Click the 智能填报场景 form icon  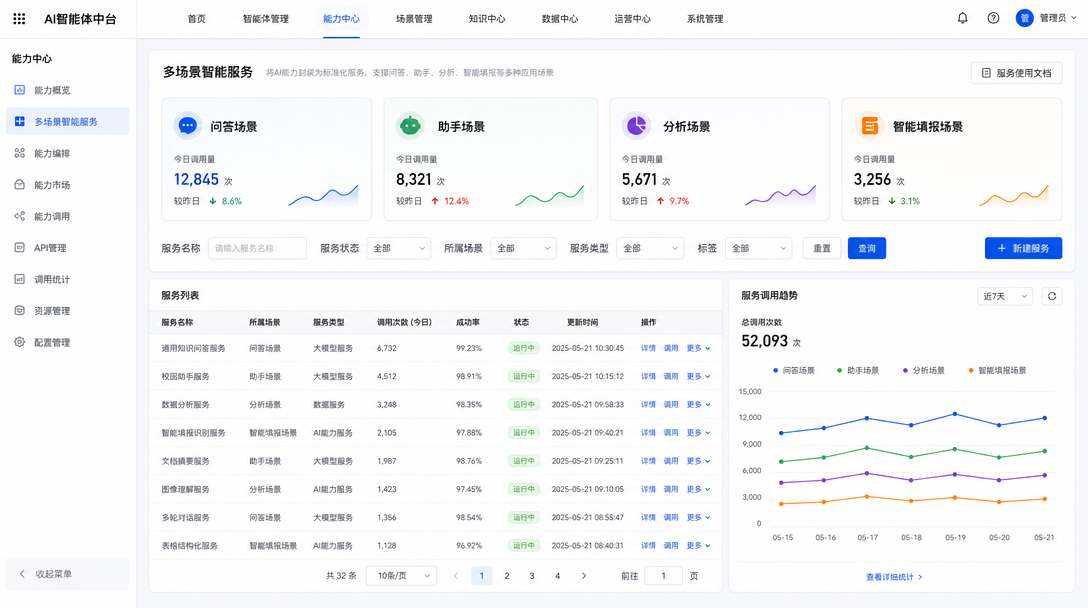pyautogui.click(x=869, y=126)
